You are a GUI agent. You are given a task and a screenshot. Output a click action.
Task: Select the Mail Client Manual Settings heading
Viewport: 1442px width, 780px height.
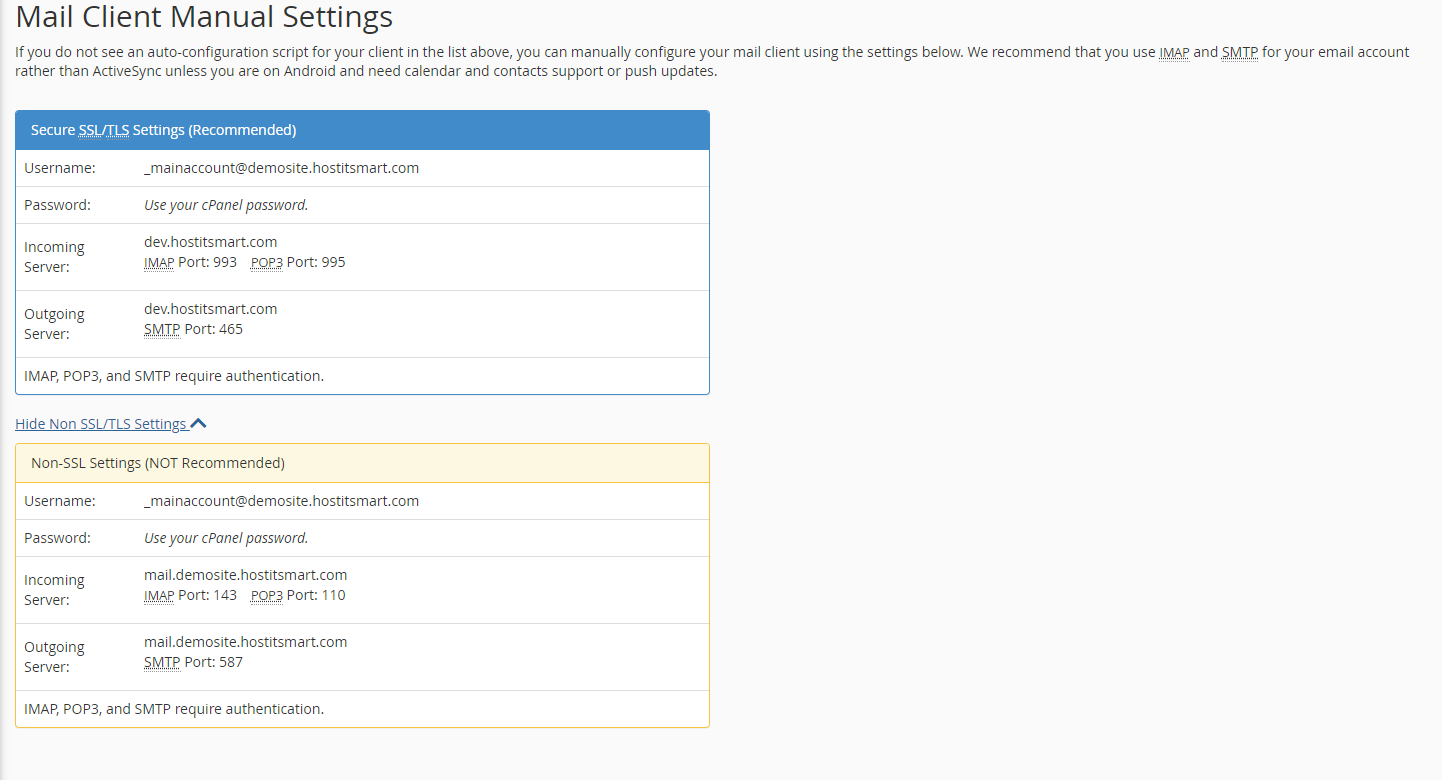[204, 17]
